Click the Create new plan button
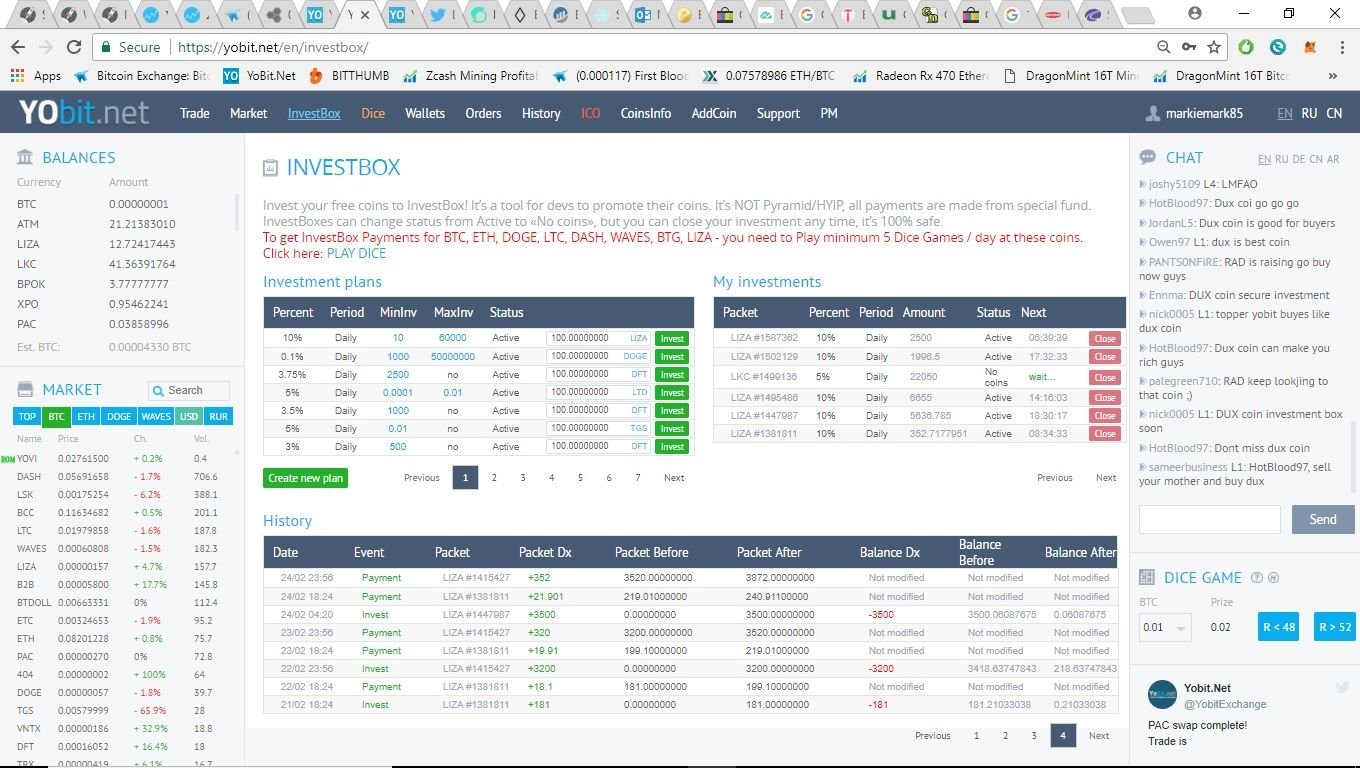The width and height of the screenshot is (1360, 768). [305, 478]
